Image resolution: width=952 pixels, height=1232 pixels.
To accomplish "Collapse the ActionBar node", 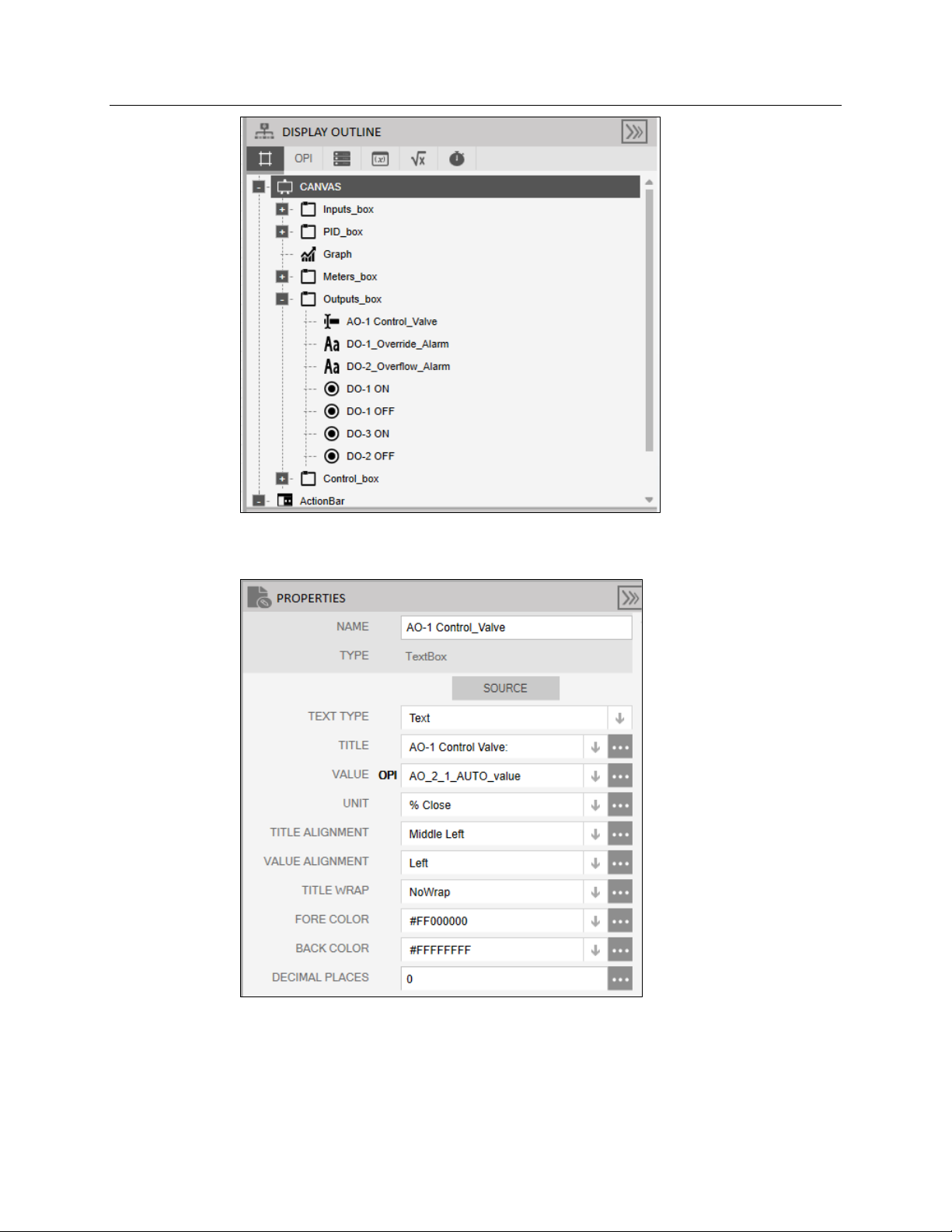I will (259, 501).
